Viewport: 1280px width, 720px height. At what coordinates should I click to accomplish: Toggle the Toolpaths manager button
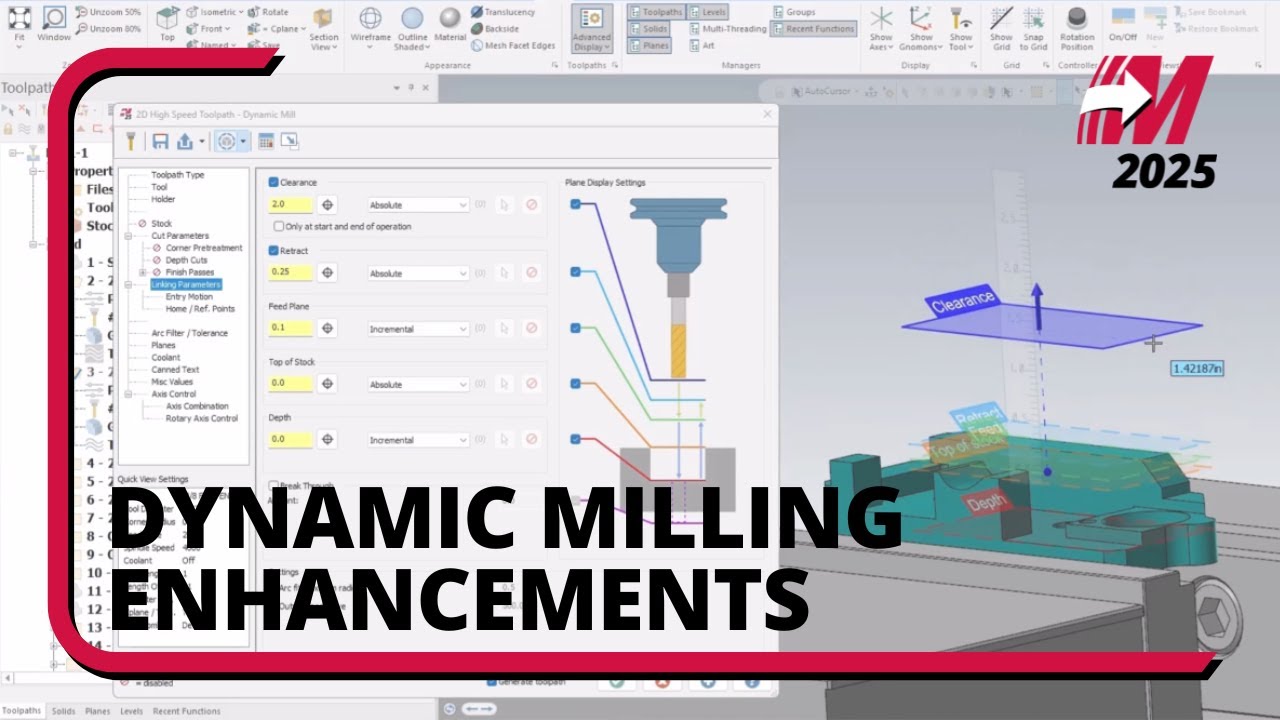click(656, 12)
